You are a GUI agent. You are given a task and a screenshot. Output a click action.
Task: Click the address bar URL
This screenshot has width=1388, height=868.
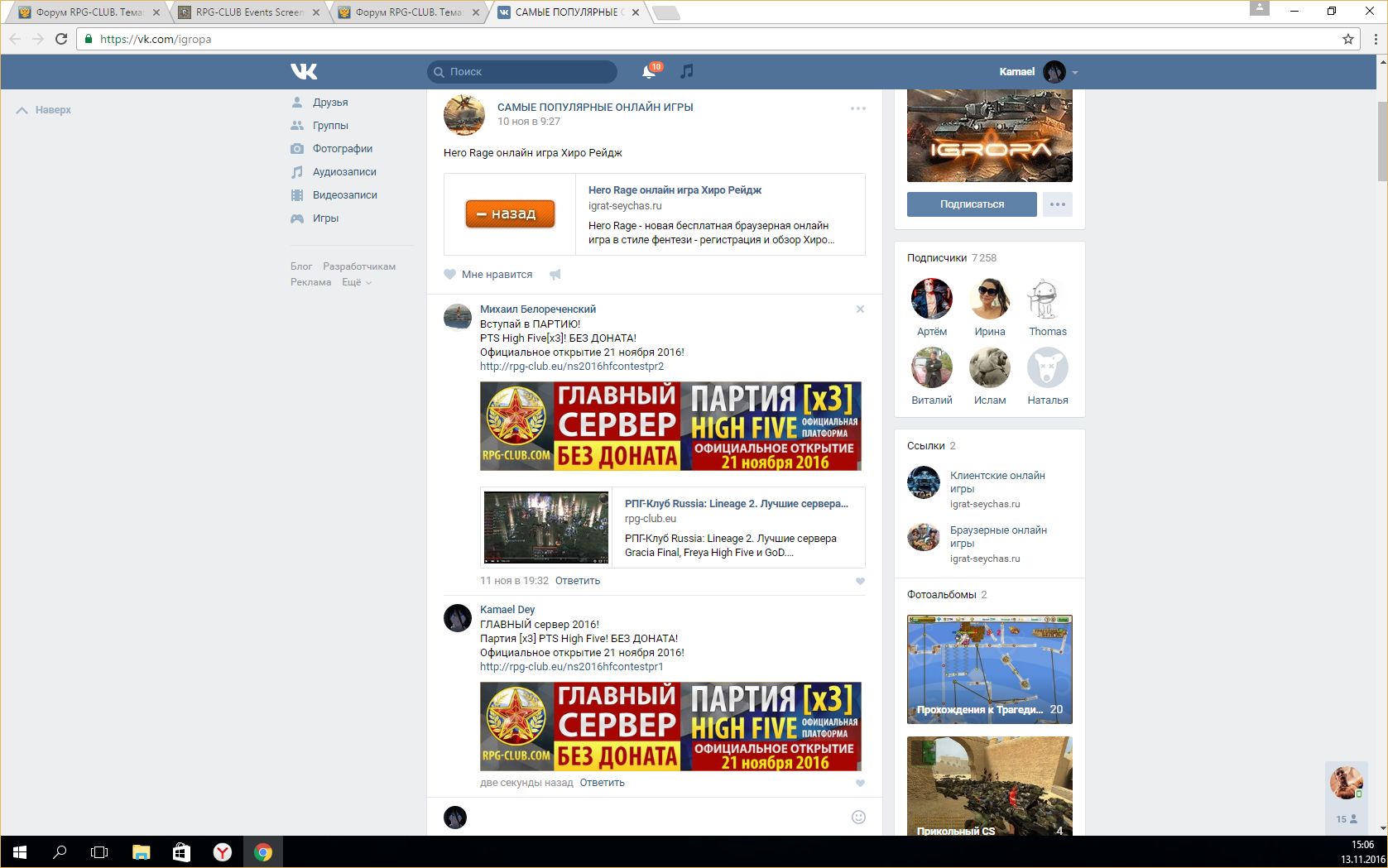pos(156,39)
